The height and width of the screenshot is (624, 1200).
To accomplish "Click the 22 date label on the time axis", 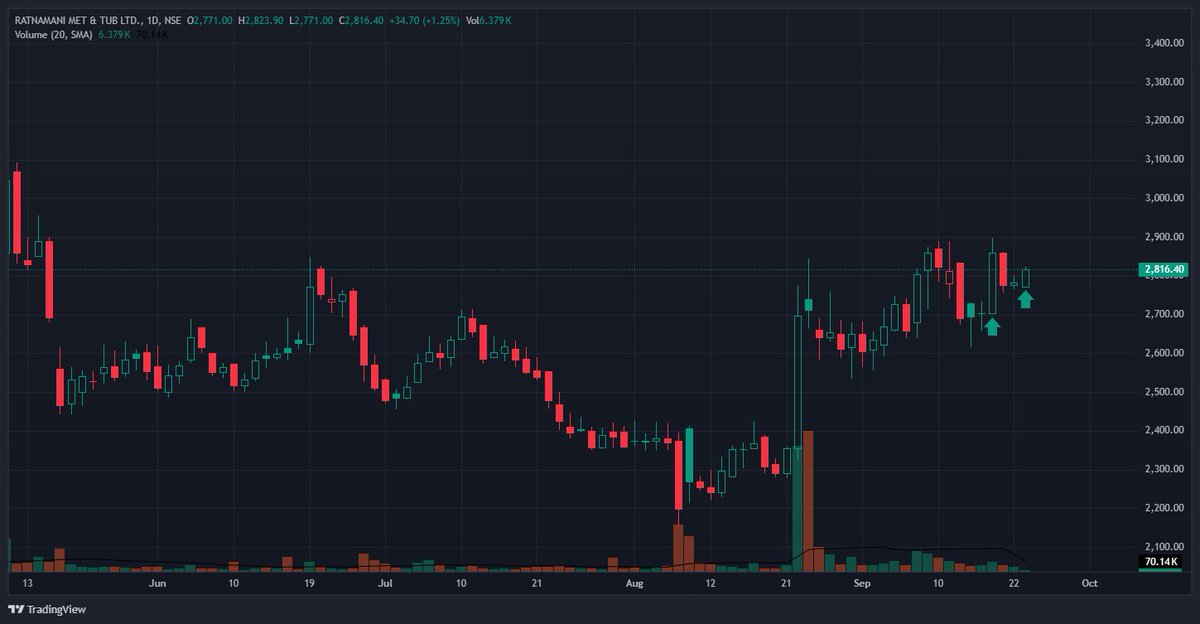I will pos(1014,582).
